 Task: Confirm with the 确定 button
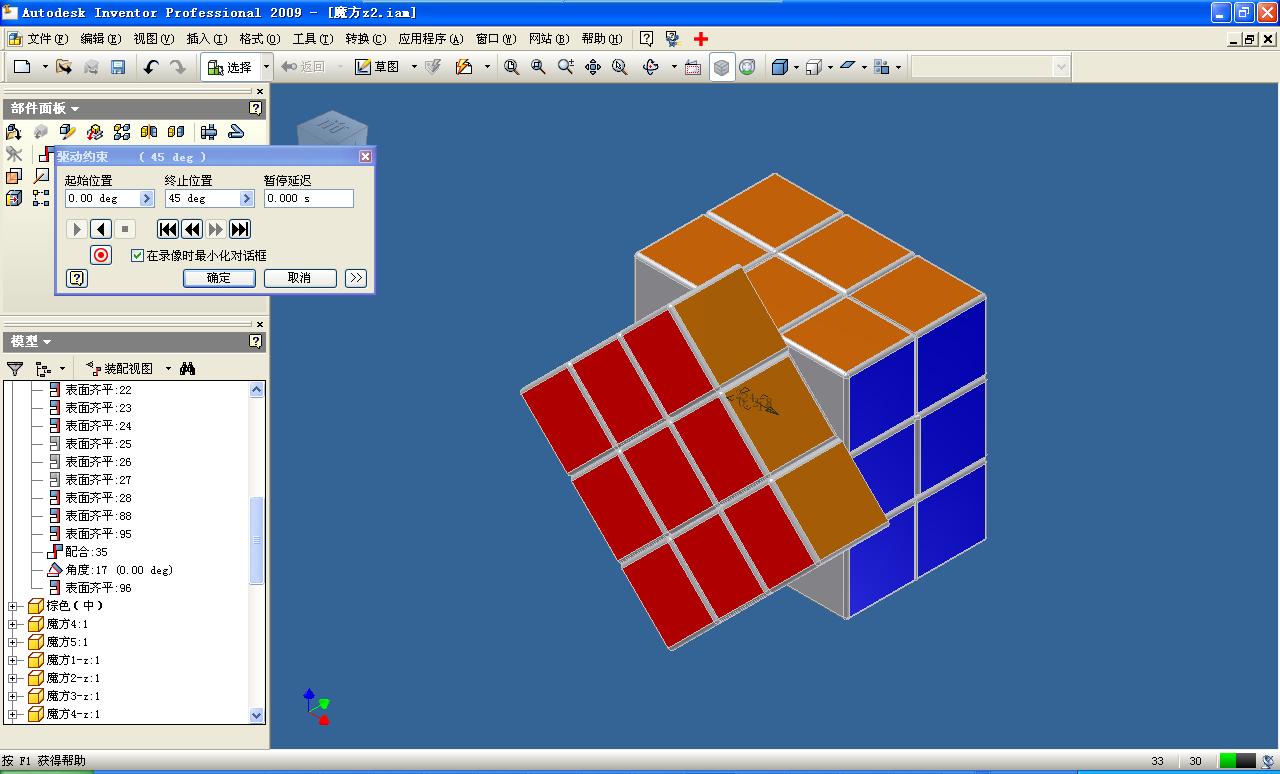point(219,278)
